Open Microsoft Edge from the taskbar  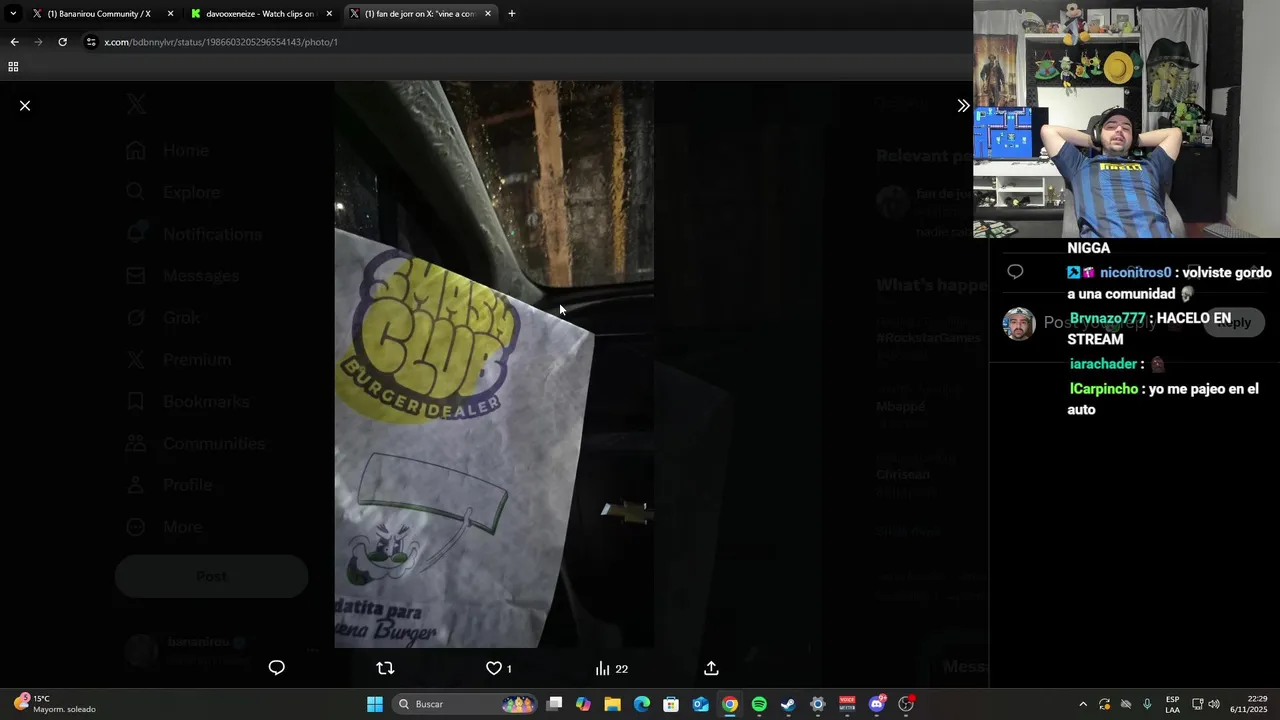(642, 704)
